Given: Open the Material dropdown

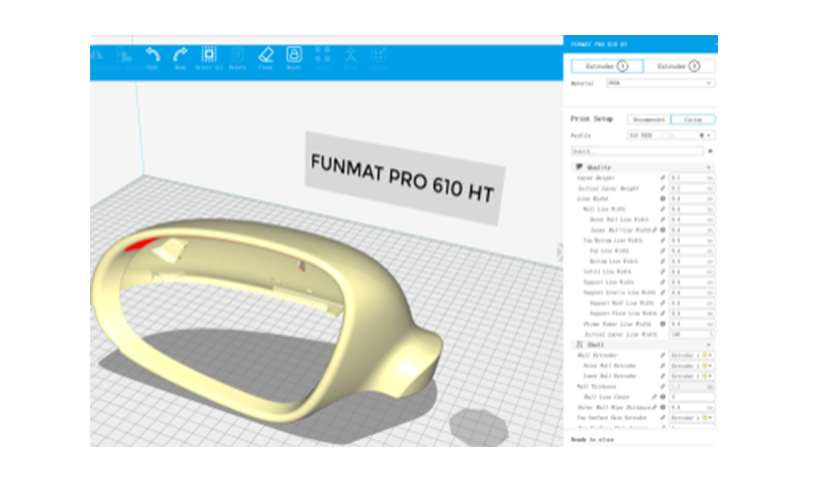Looking at the screenshot, I should 661,84.
